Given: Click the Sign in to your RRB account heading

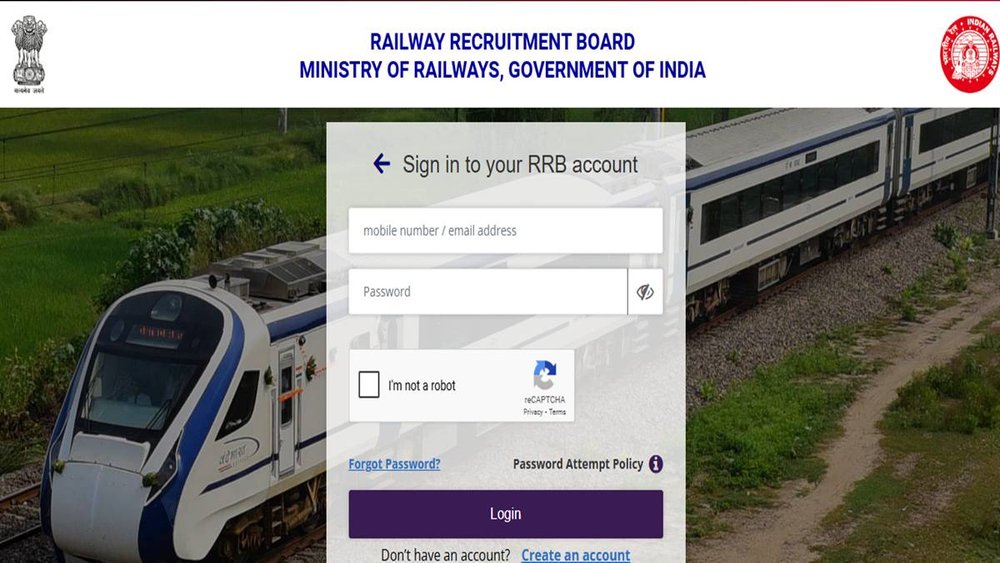Looking at the screenshot, I should [x=520, y=165].
